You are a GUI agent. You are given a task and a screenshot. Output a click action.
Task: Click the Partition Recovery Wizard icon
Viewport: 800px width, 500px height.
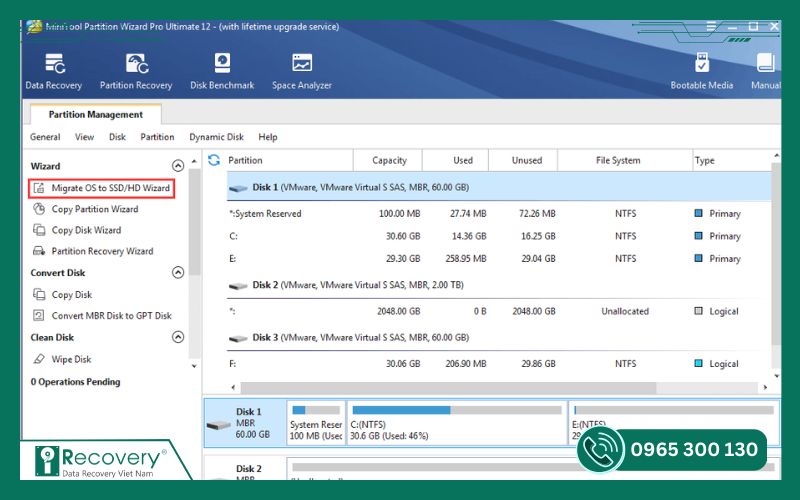point(39,251)
